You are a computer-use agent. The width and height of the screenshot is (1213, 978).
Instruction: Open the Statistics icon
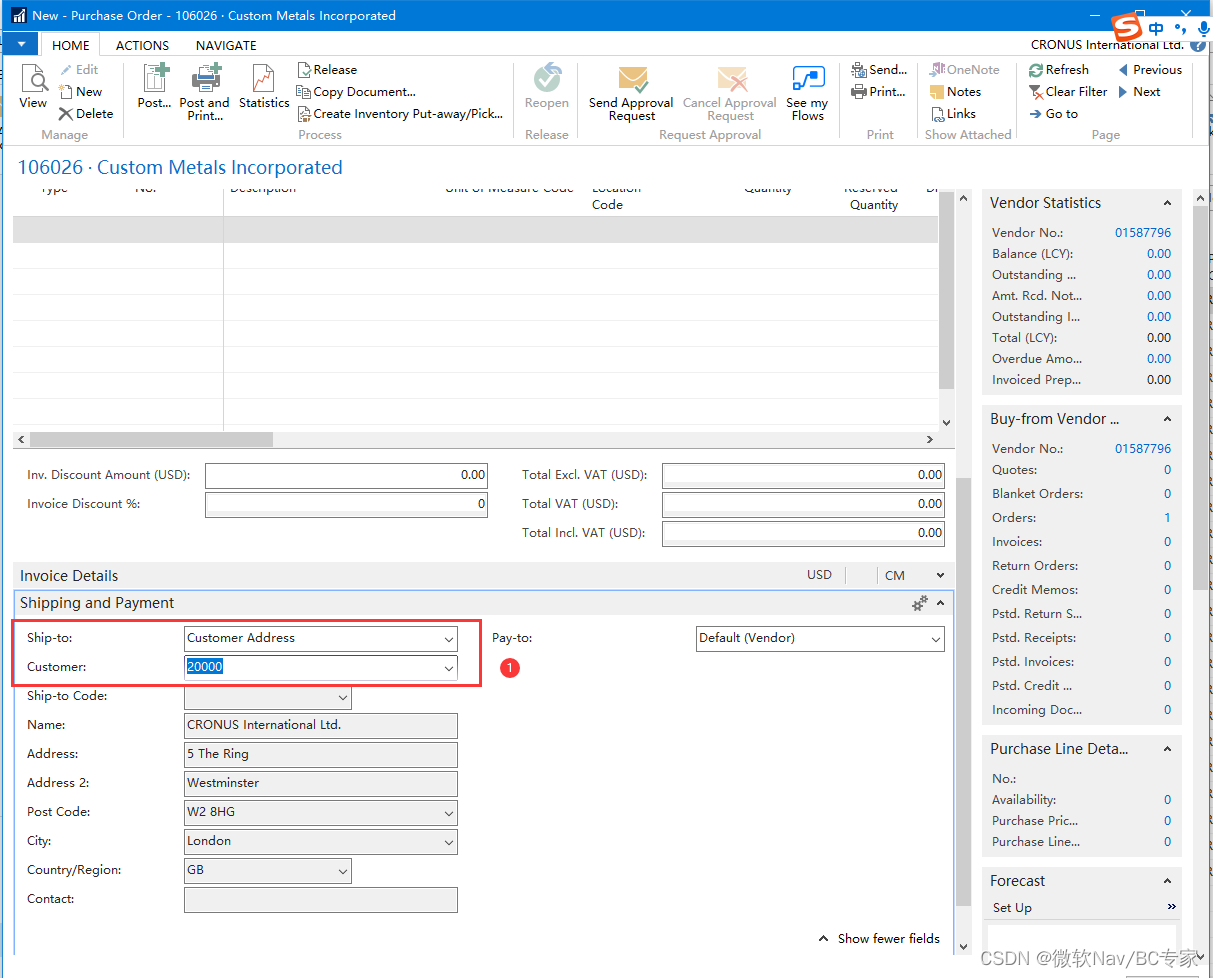pos(264,90)
